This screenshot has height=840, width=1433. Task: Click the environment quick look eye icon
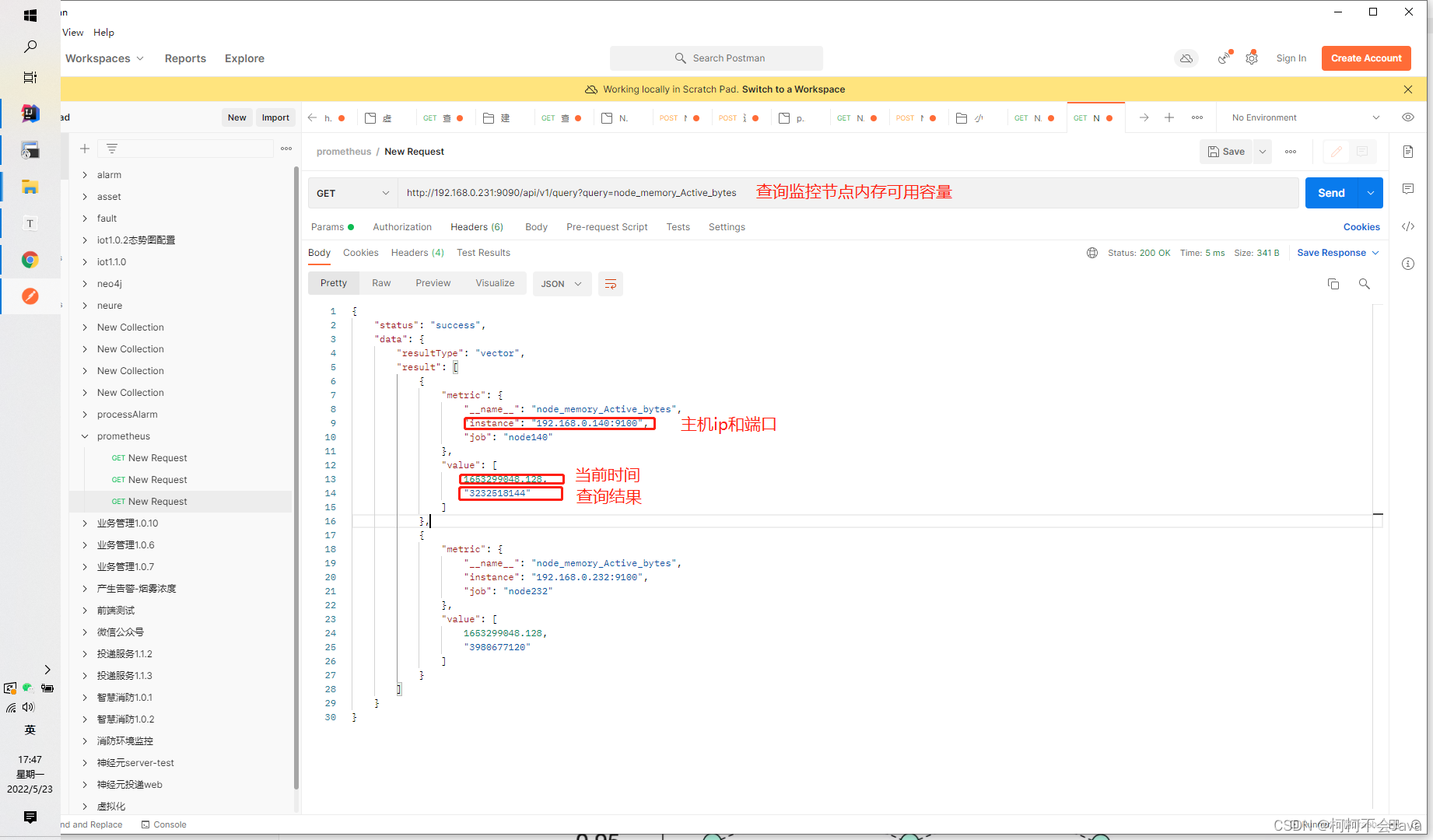(x=1408, y=117)
